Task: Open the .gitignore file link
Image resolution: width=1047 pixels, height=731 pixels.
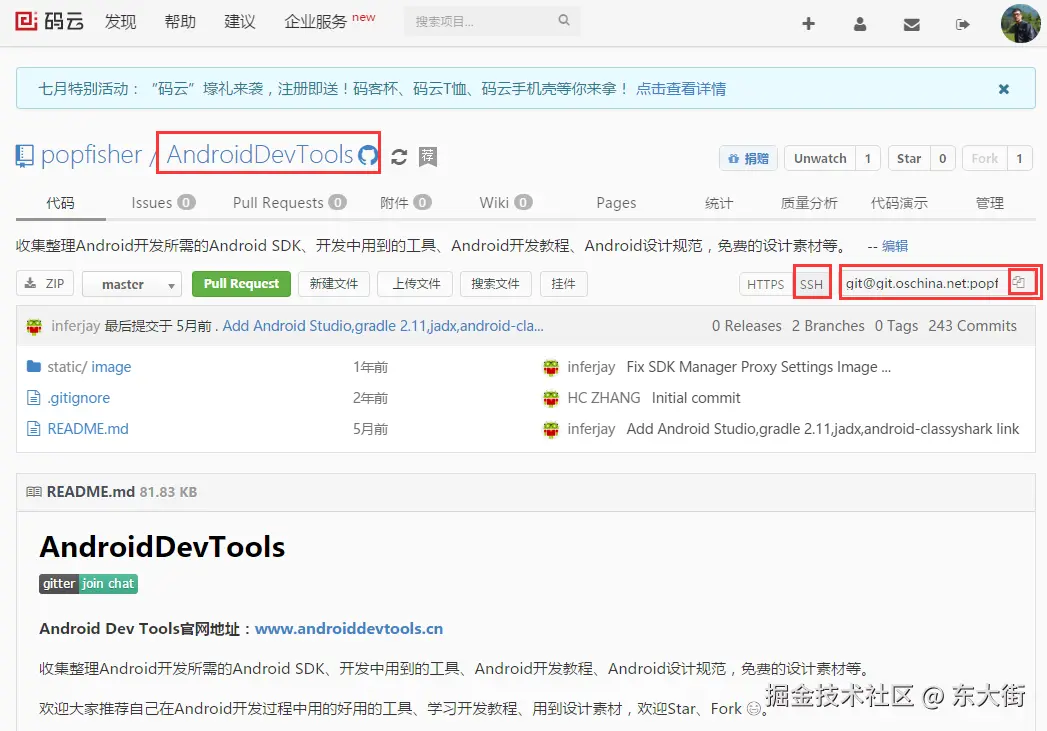Action: click(78, 398)
